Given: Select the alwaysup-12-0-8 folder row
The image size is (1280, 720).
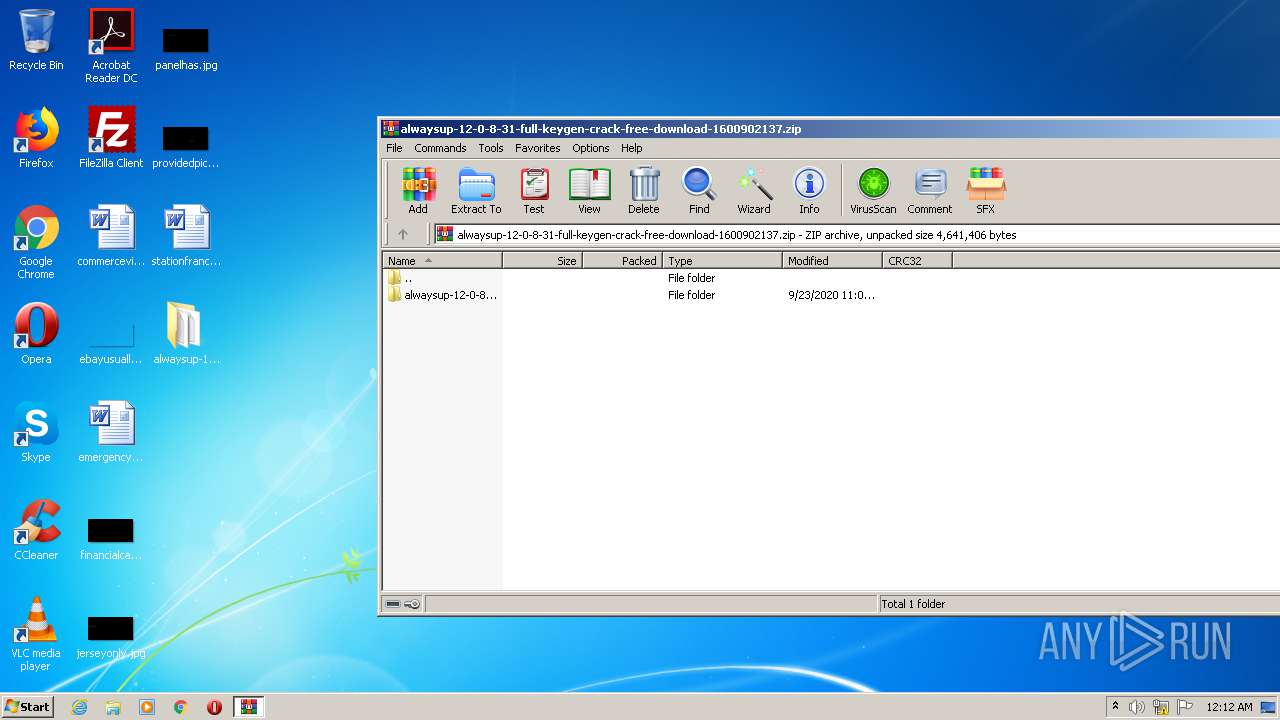Looking at the screenshot, I should pyautogui.click(x=831, y=295).
